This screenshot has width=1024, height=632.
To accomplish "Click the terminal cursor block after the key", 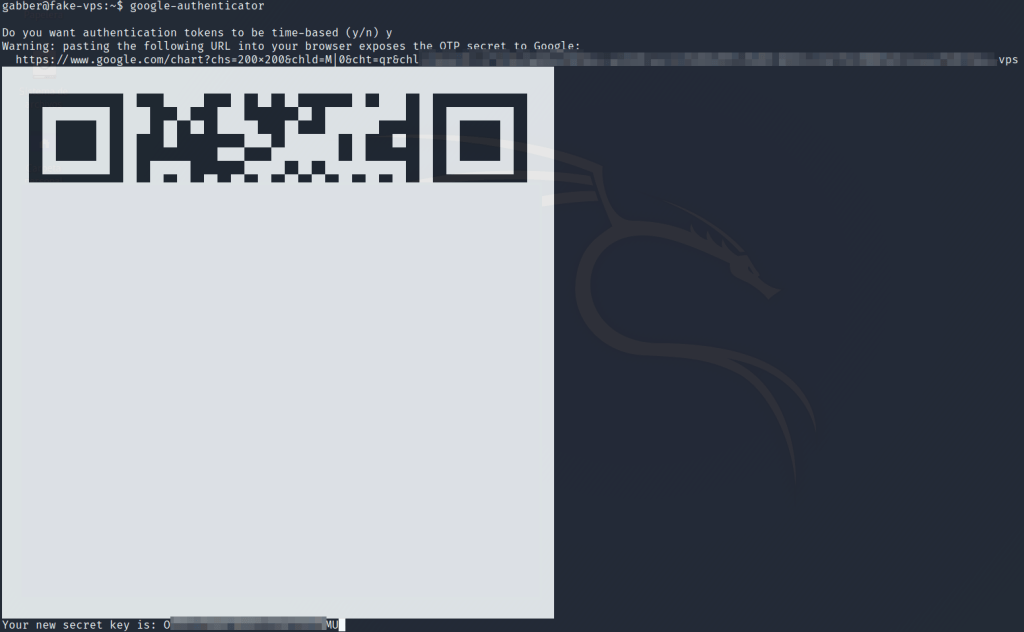I will tap(342, 625).
